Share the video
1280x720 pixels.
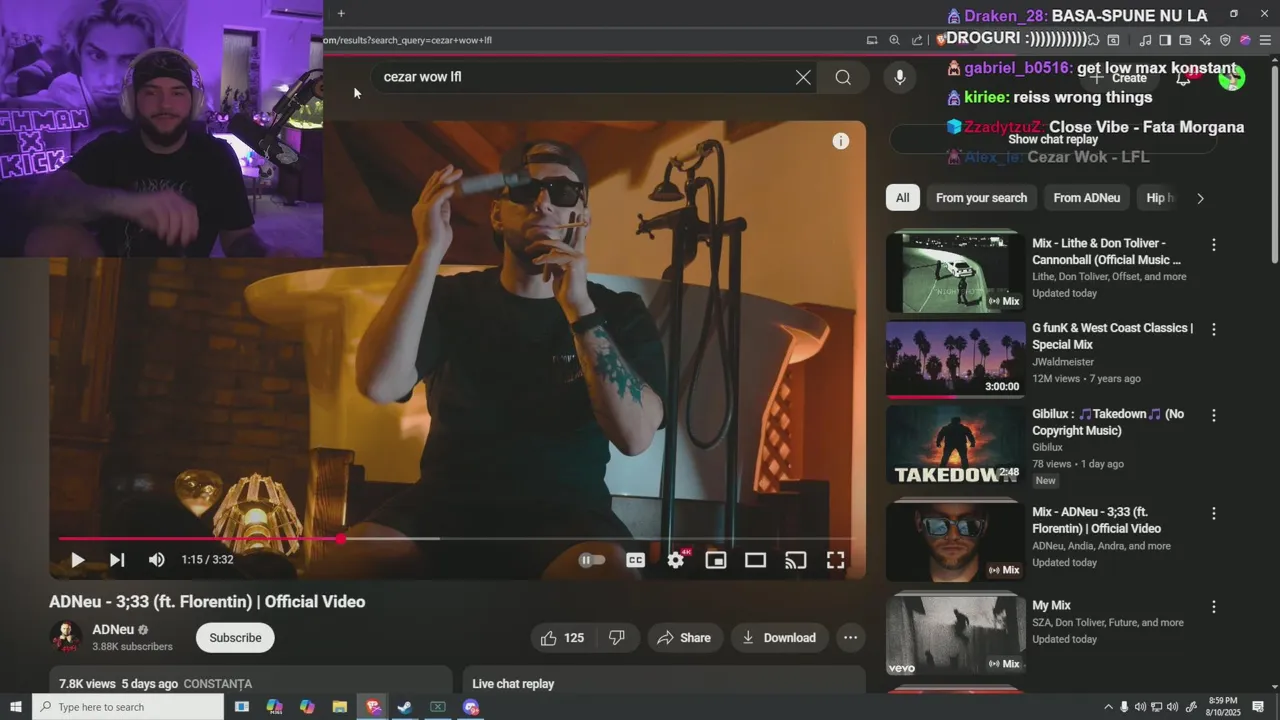click(x=684, y=638)
